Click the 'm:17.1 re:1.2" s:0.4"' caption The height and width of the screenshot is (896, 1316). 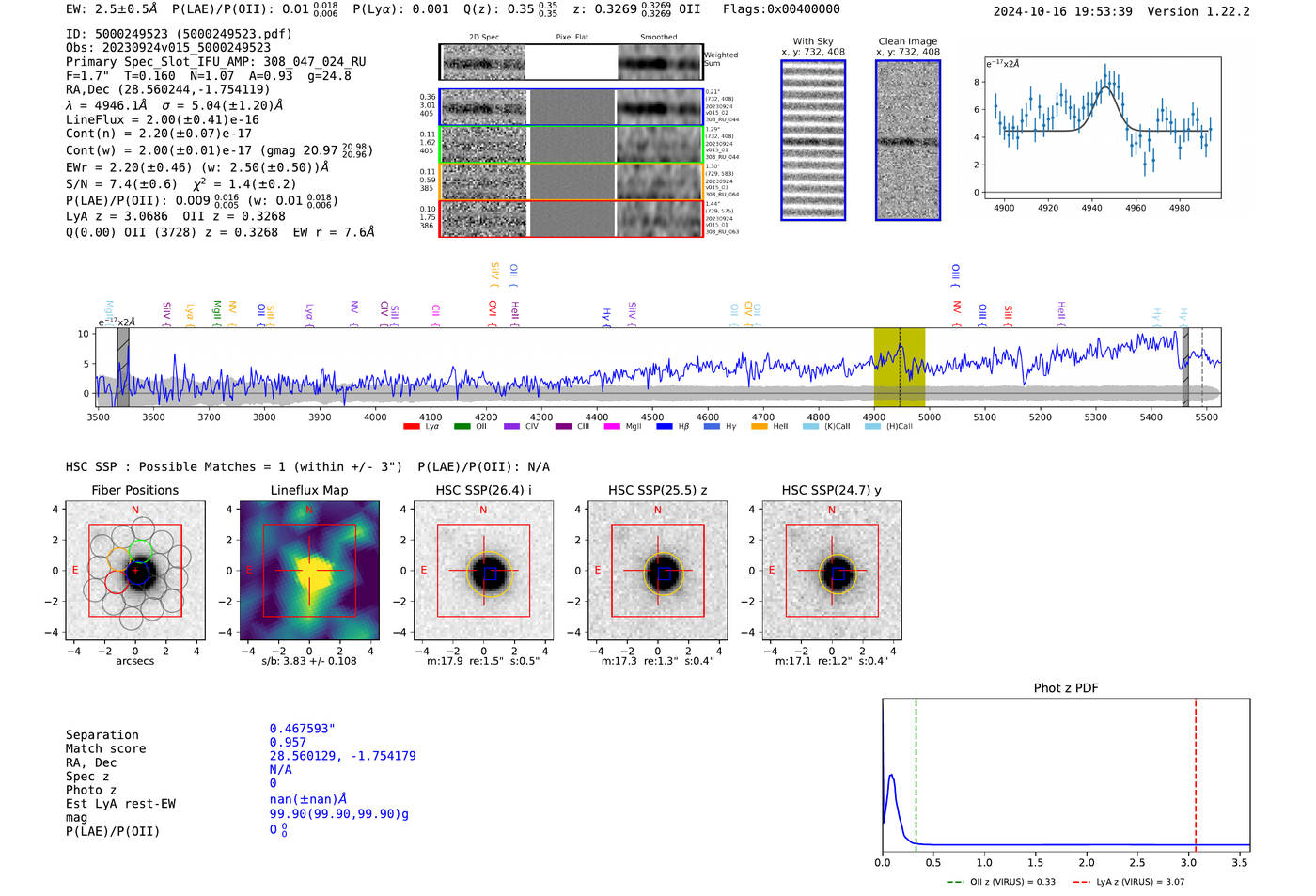831,661
